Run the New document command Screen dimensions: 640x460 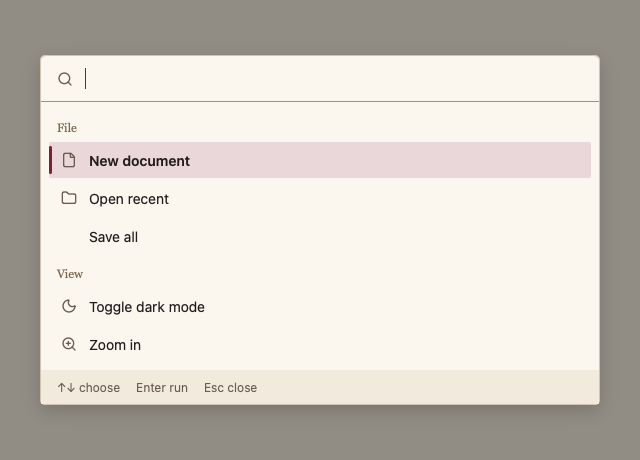[x=320, y=160]
